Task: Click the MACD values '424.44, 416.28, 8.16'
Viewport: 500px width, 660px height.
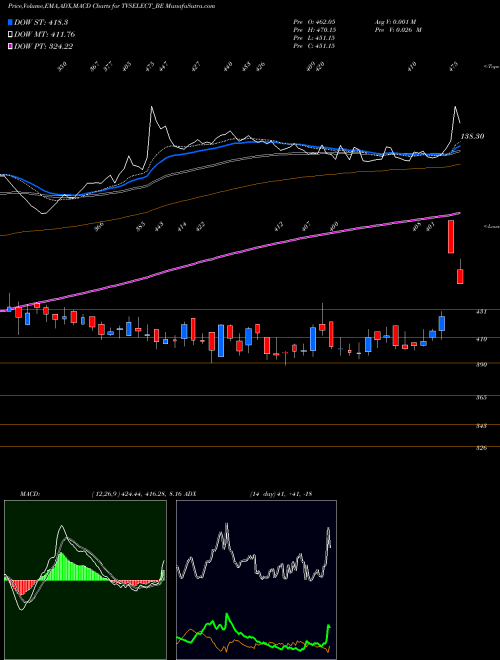Action: (x=153, y=493)
